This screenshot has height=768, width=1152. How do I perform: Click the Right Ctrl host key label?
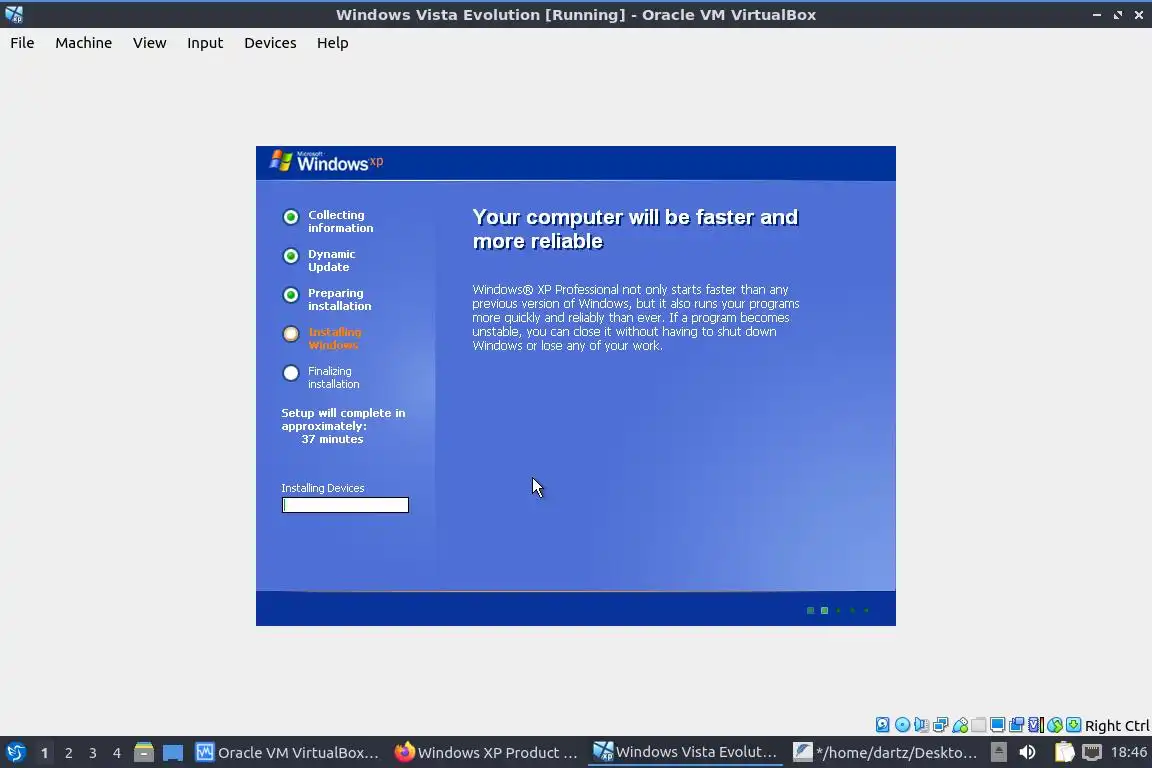pos(1117,726)
